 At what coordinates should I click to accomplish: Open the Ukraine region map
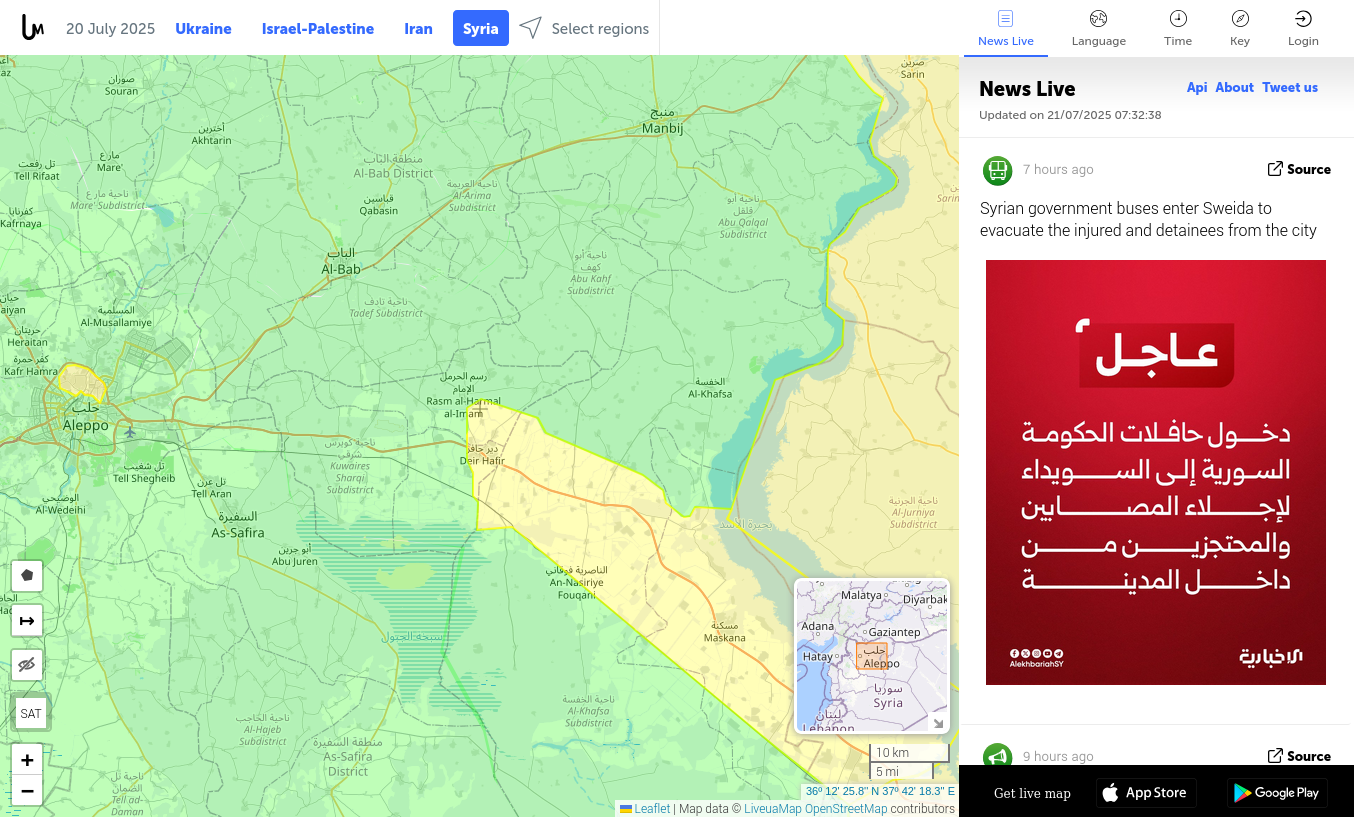click(204, 29)
